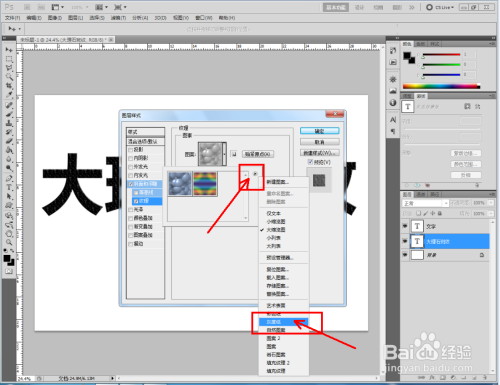
Task: Select the Eraser tool
Action: coord(9,141)
